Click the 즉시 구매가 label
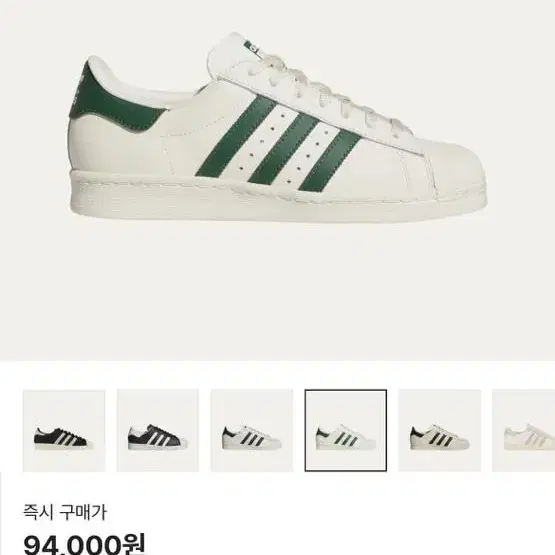This screenshot has width=555, height=555. (x=65, y=512)
